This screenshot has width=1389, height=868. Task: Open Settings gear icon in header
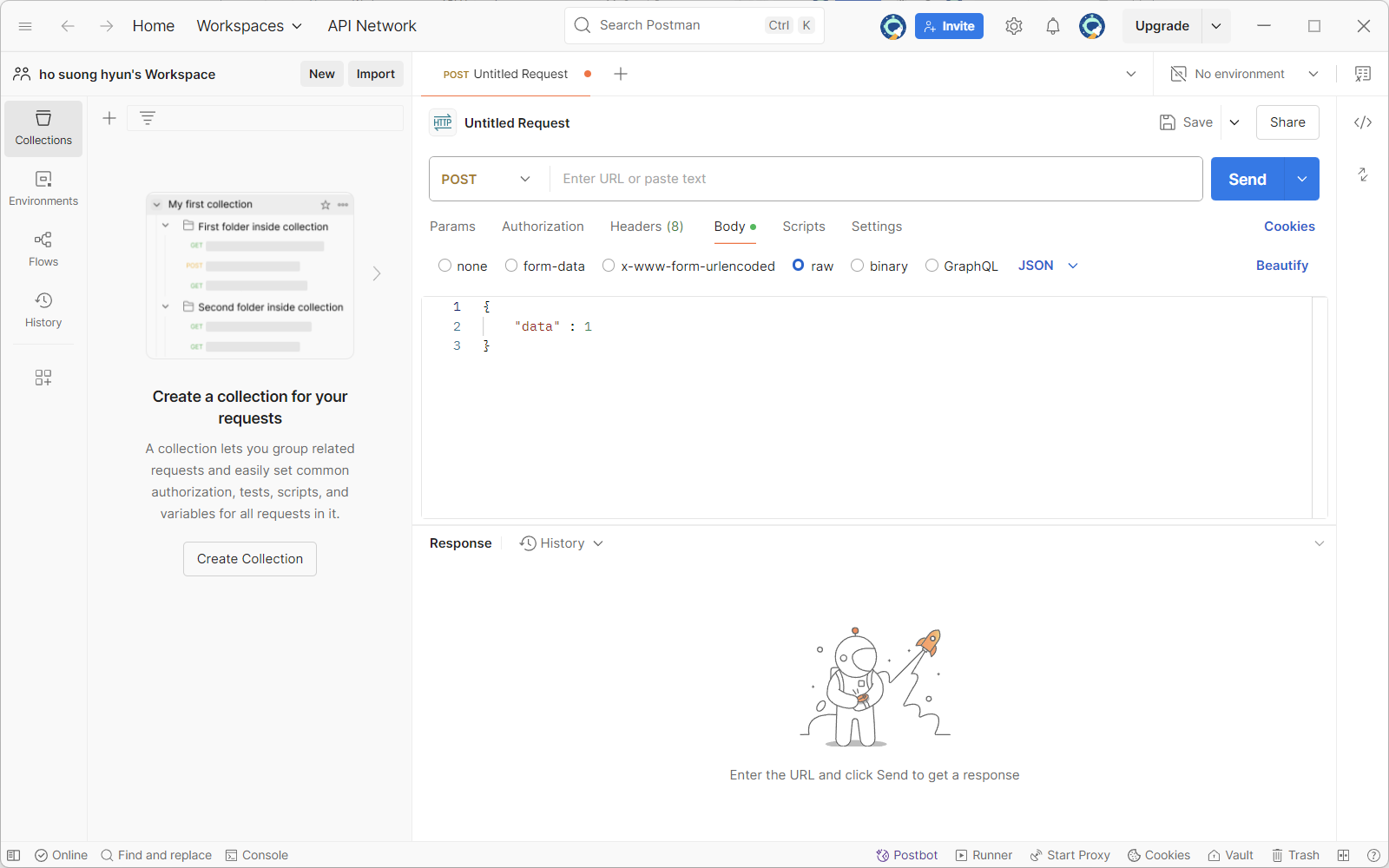click(x=1014, y=26)
